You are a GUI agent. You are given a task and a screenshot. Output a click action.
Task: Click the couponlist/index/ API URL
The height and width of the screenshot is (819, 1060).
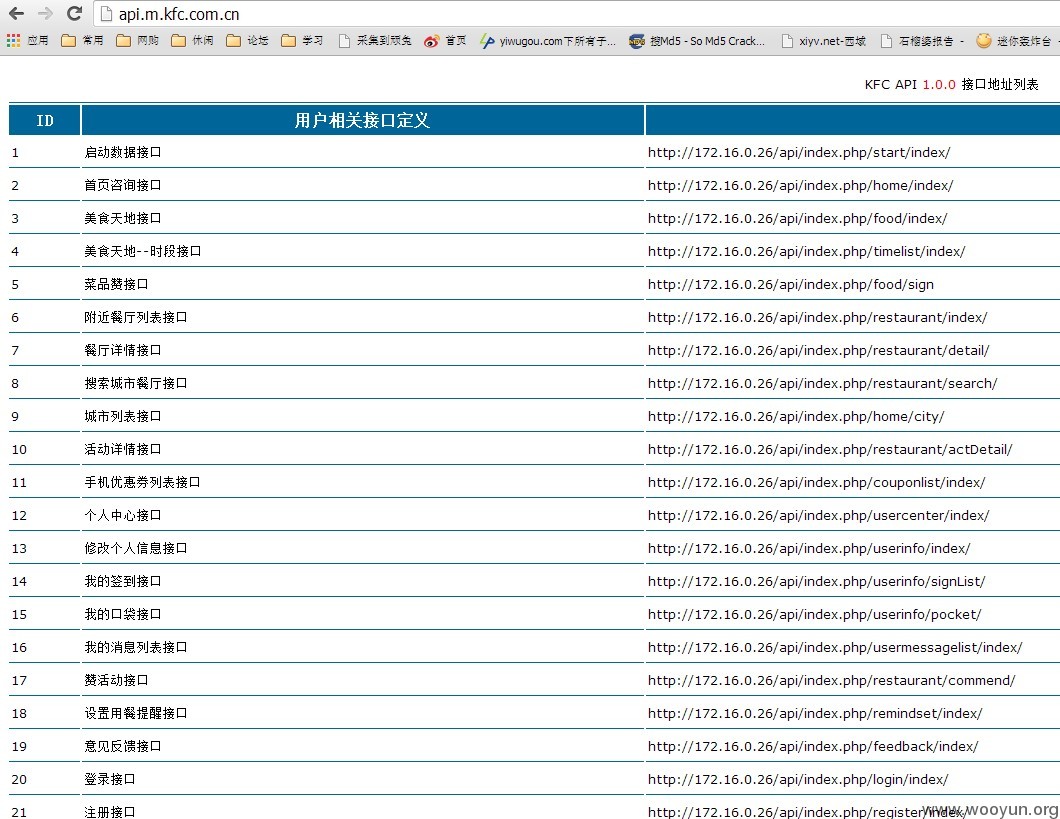click(x=817, y=482)
